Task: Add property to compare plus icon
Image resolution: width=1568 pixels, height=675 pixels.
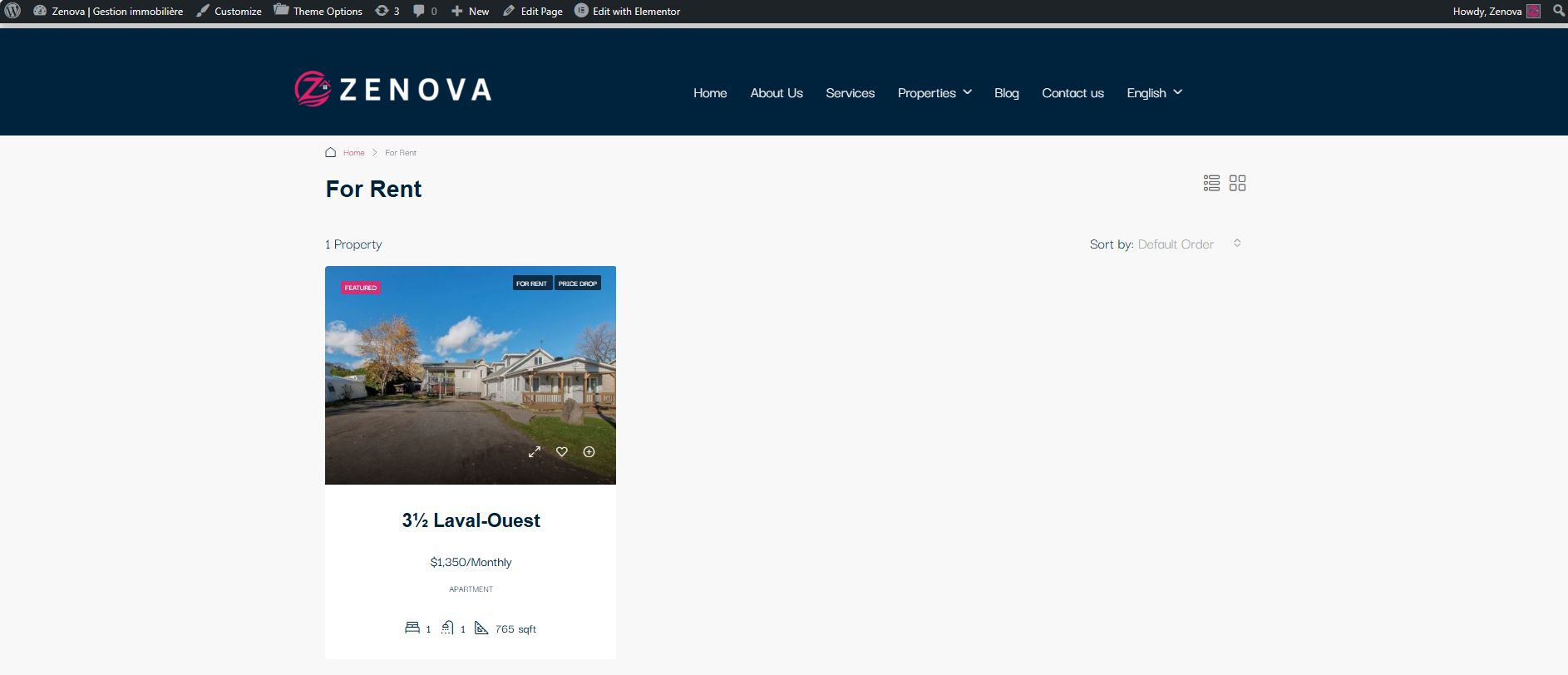Action: click(589, 452)
